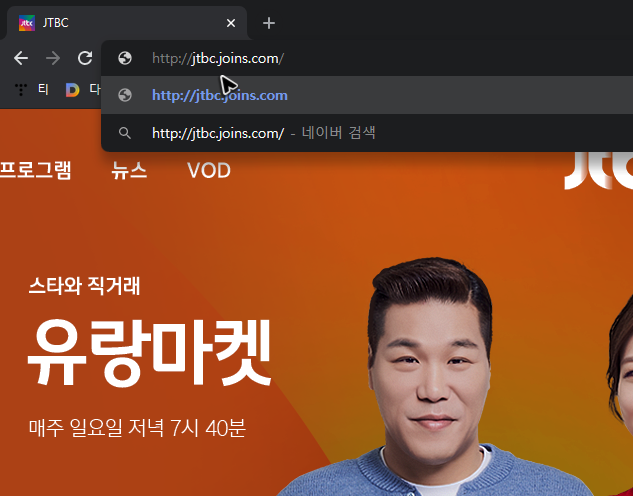Screen dimensions: 633x496
Task: Click globe icon beside highlighted suggestion
Action: tap(125, 95)
